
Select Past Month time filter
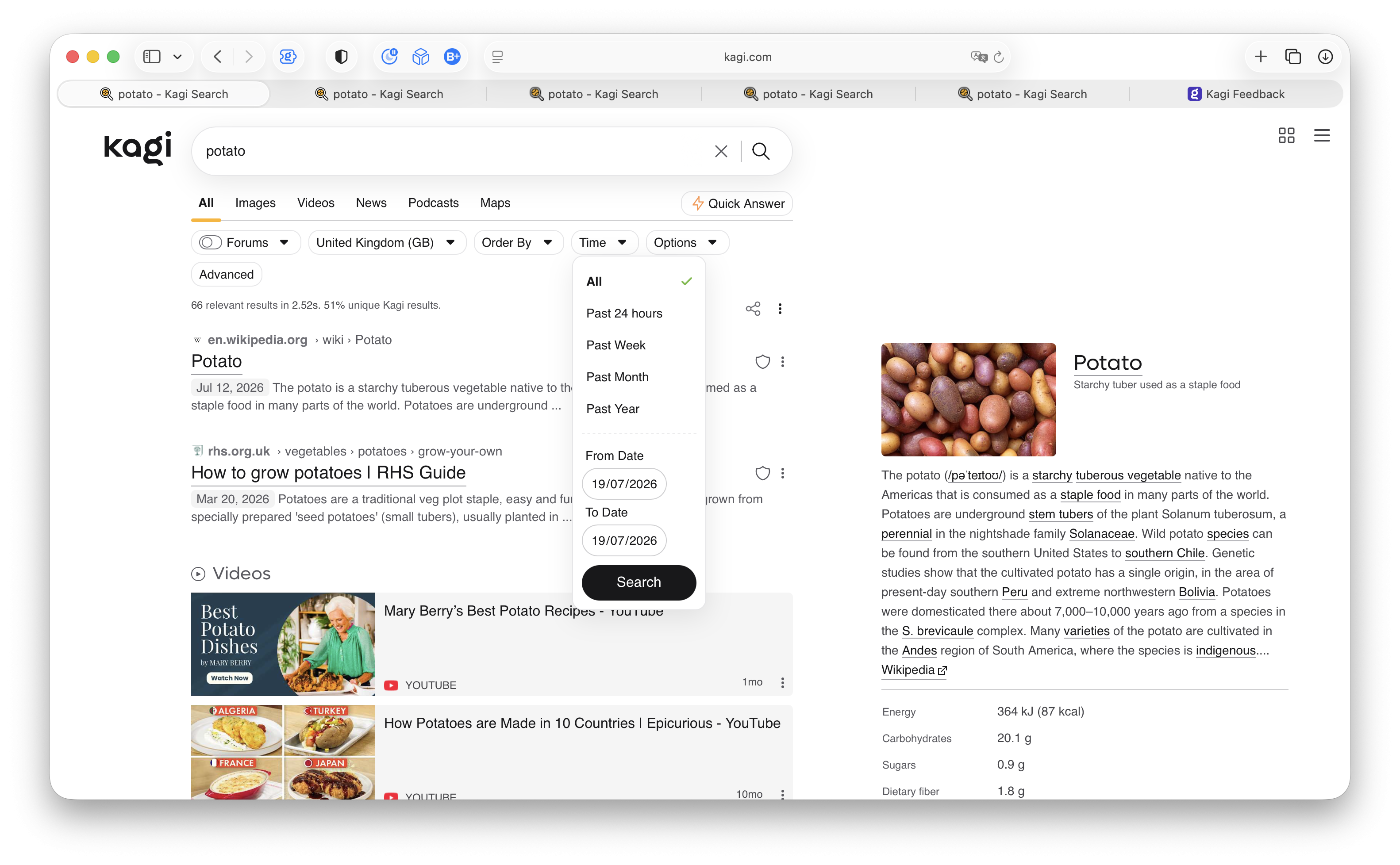639,377
